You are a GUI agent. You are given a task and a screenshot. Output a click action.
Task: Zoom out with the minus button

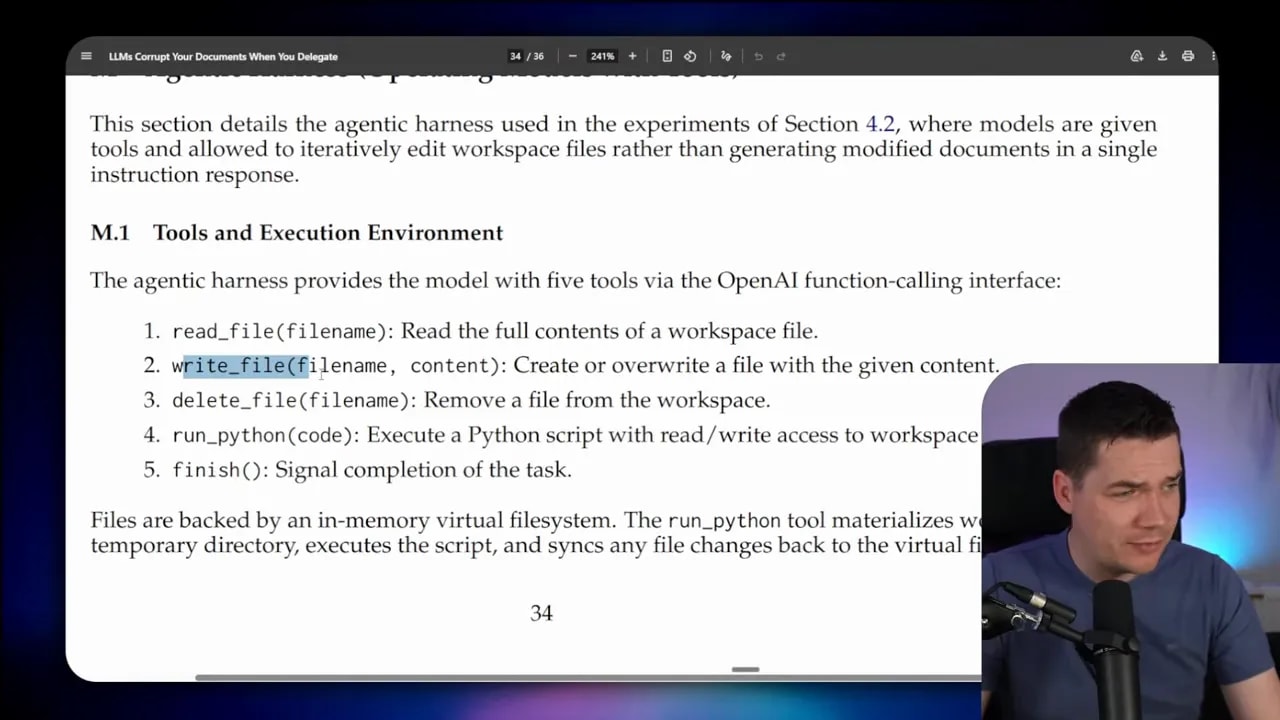click(x=572, y=56)
